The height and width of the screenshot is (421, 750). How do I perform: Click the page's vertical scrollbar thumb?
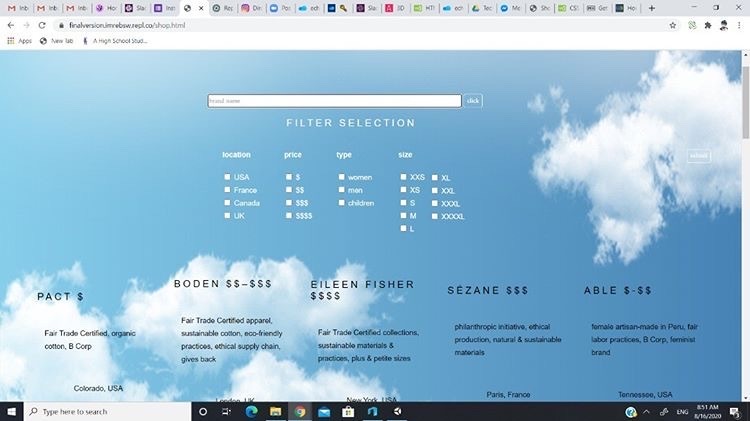click(x=746, y=103)
